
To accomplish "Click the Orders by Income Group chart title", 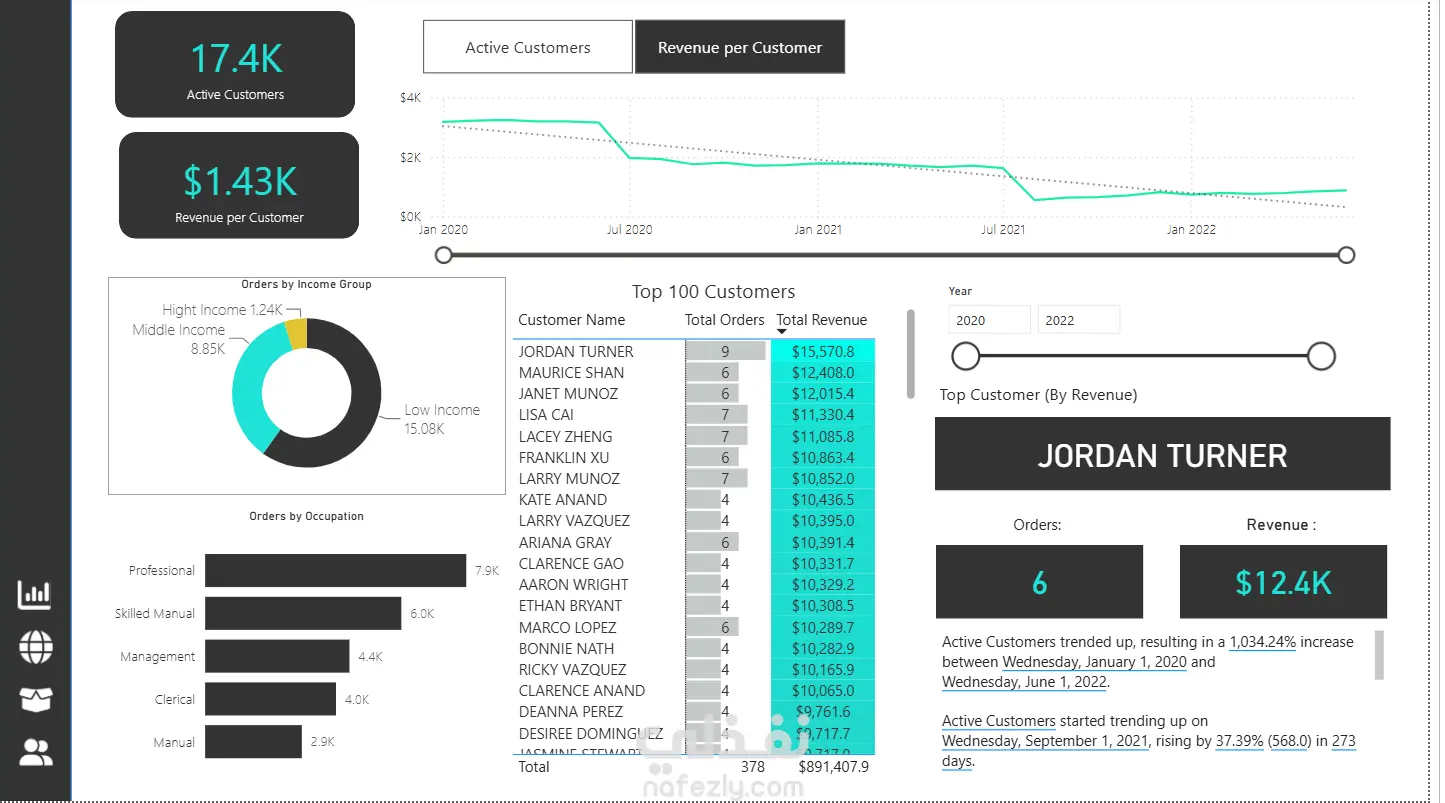I will [306, 284].
